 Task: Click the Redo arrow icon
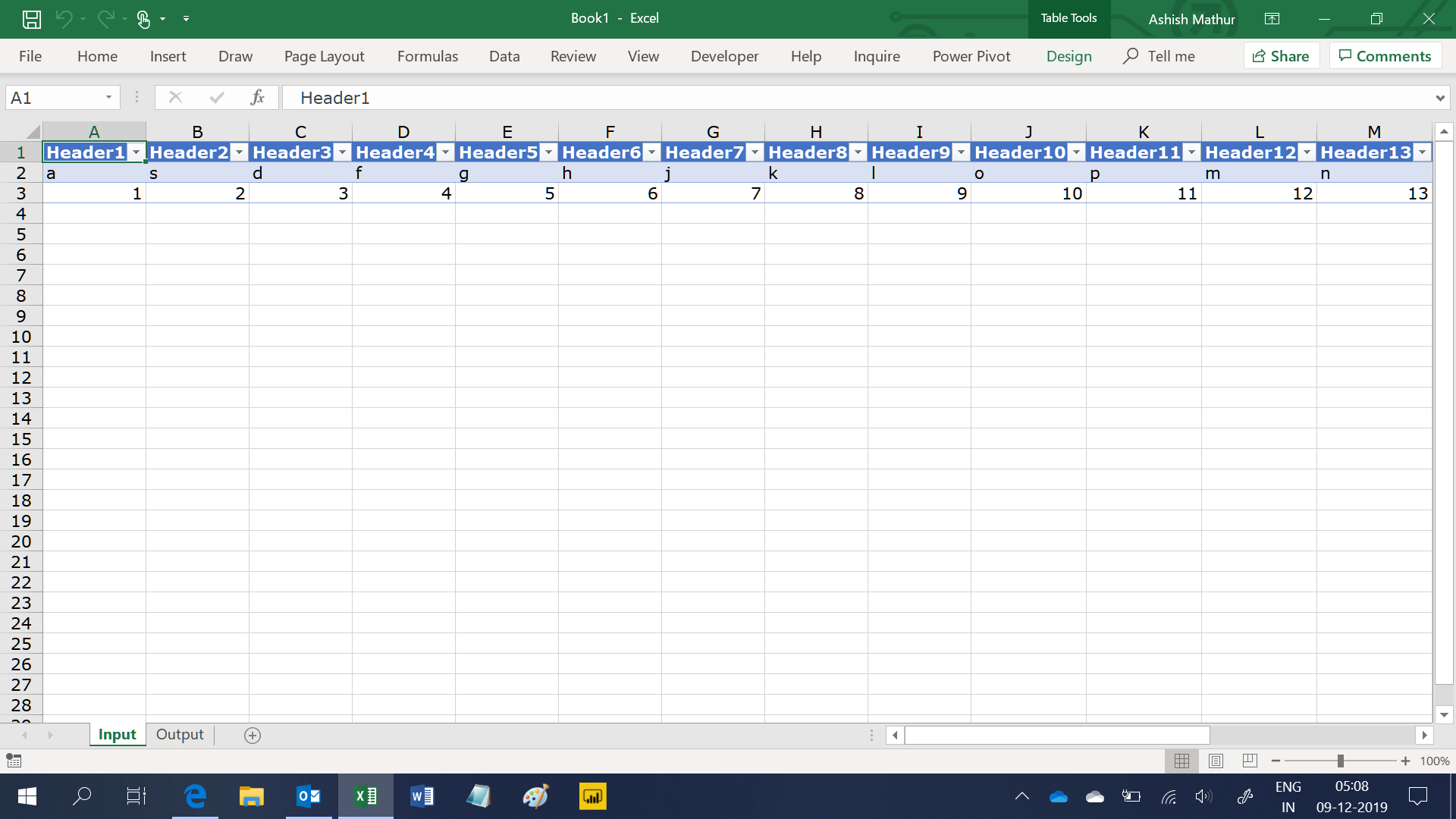pyautogui.click(x=105, y=18)
